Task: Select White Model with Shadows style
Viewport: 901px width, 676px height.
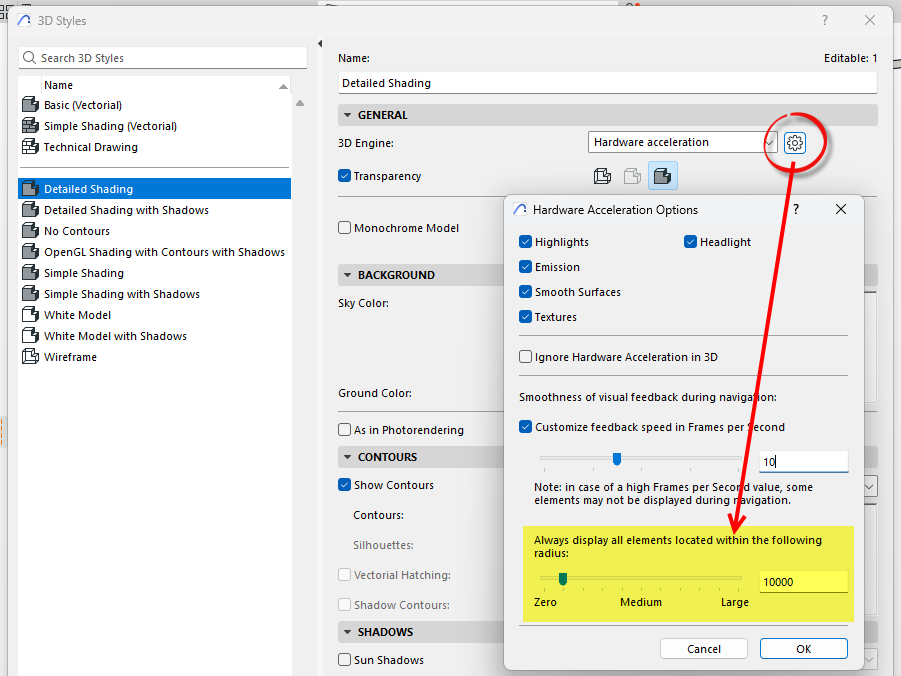Action: [x=155, y=336]
